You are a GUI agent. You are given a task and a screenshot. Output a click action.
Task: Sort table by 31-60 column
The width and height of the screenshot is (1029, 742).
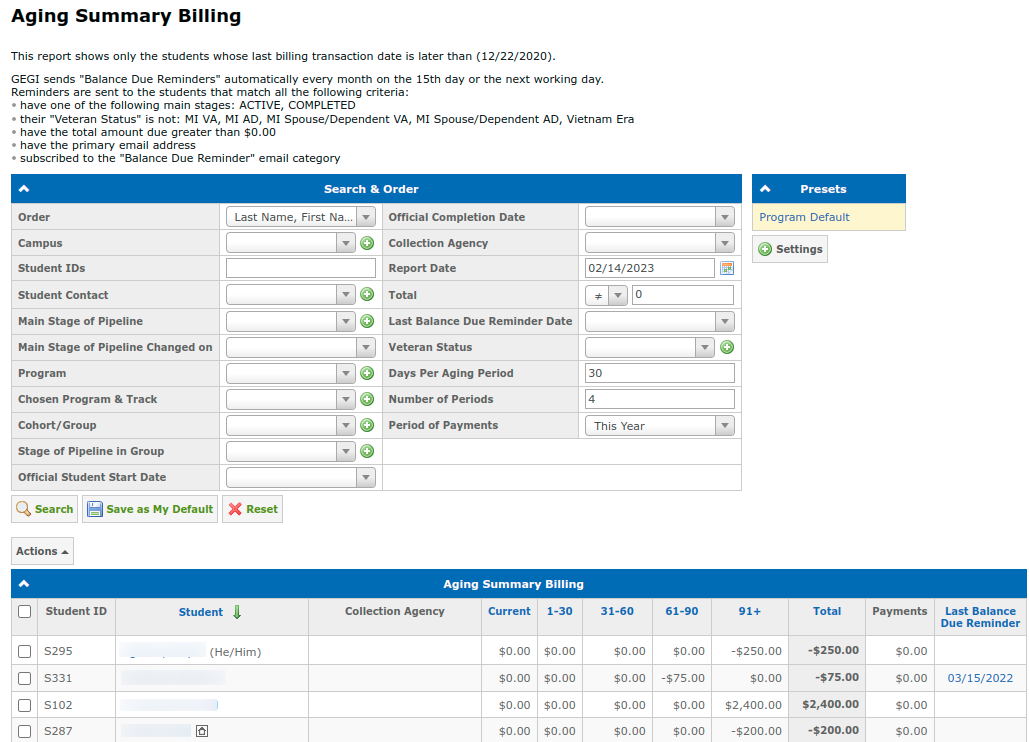617,611
